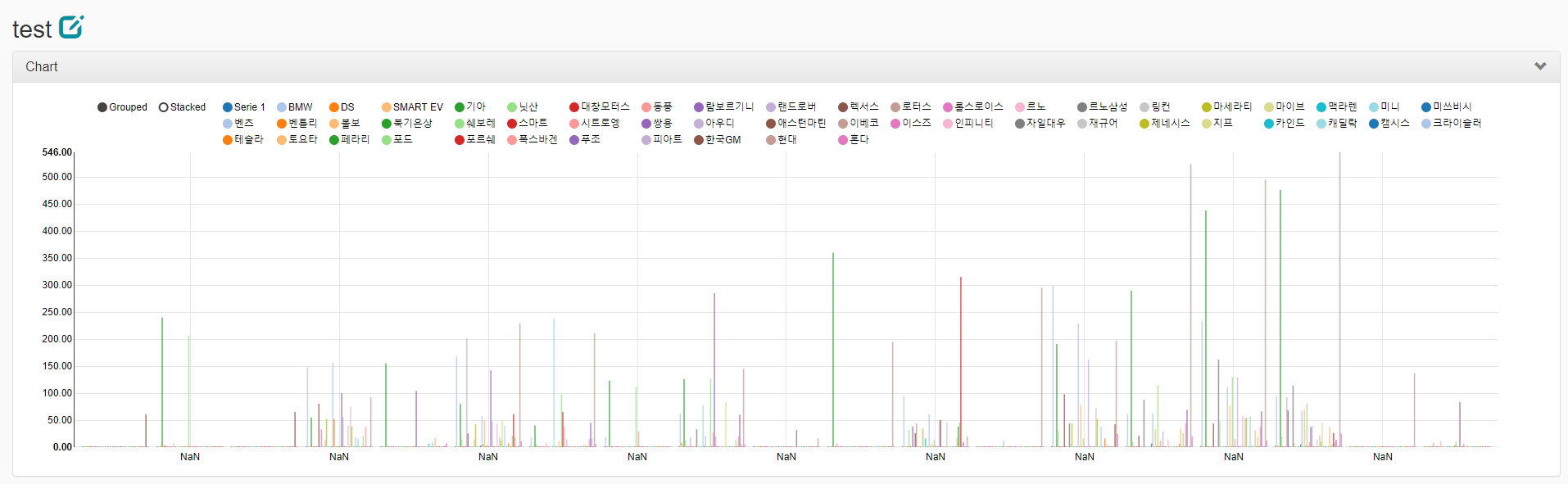Toggle the 르노 legend series
The image size is (1568, 484).
(x=1031, y=107)
